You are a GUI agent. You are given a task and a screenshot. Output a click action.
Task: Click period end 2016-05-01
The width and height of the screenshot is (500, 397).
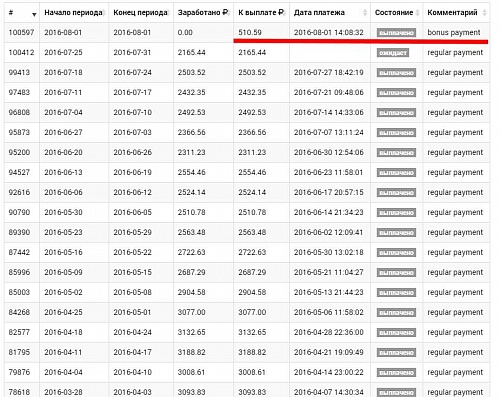132,312
